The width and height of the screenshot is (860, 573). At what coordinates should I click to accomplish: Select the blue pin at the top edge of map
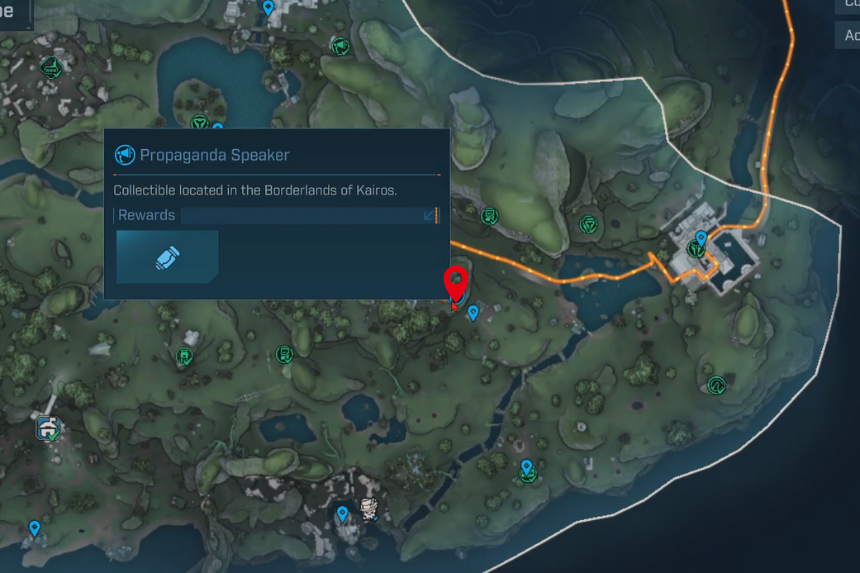(268, 8)
